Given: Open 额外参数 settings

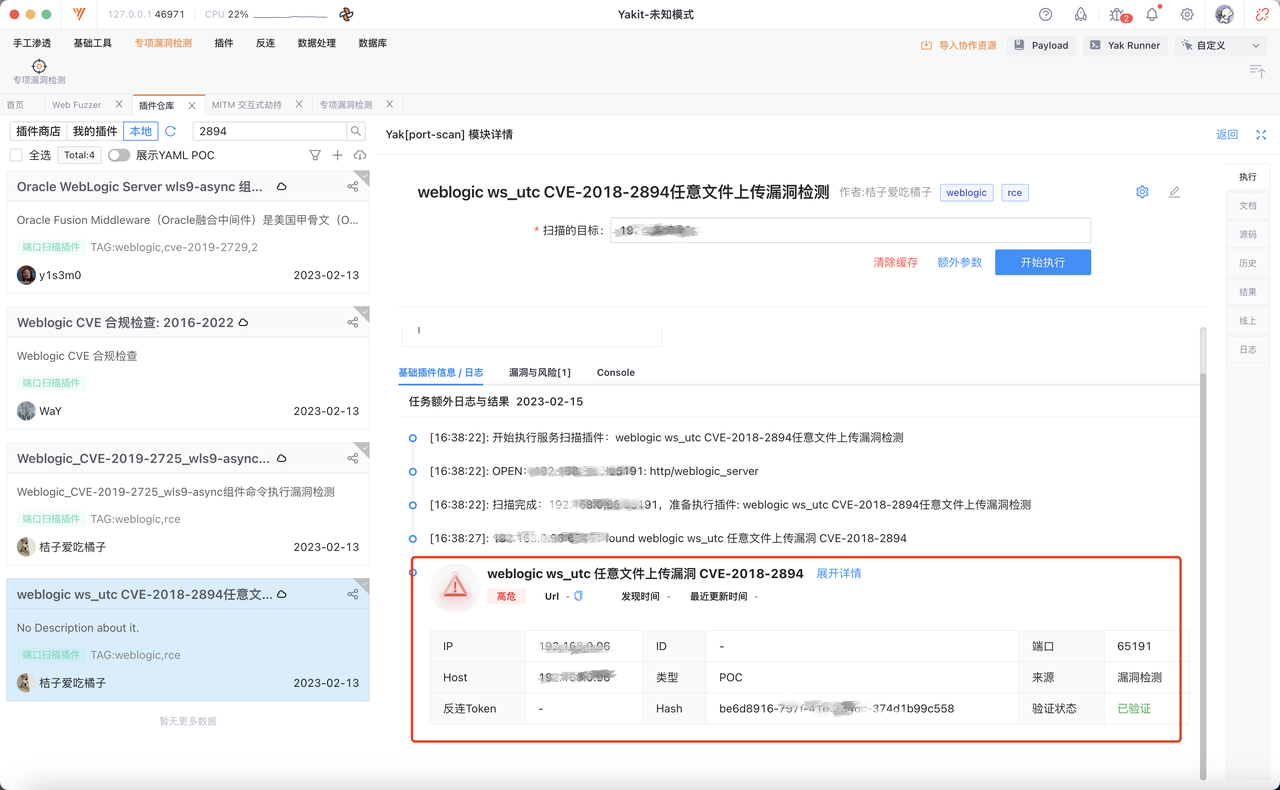Looking at the screenshot, I should (x=960, y=262).
